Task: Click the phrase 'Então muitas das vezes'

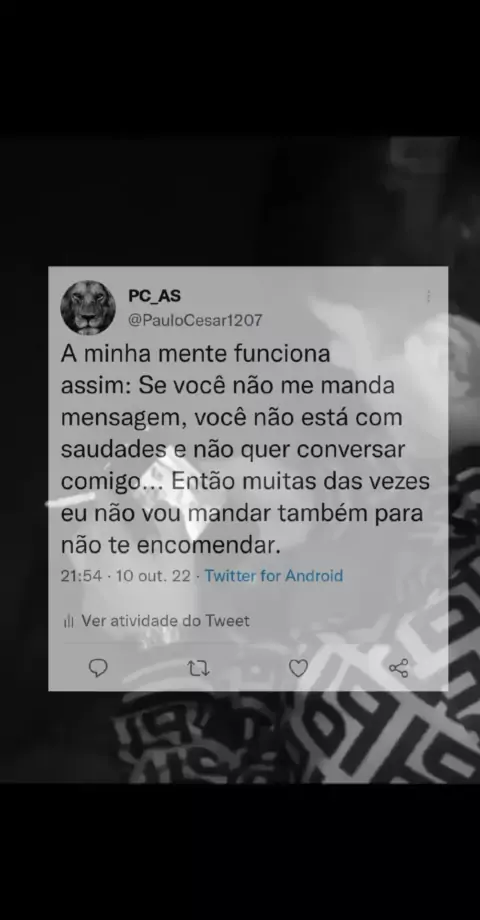Action: point(302,481)
